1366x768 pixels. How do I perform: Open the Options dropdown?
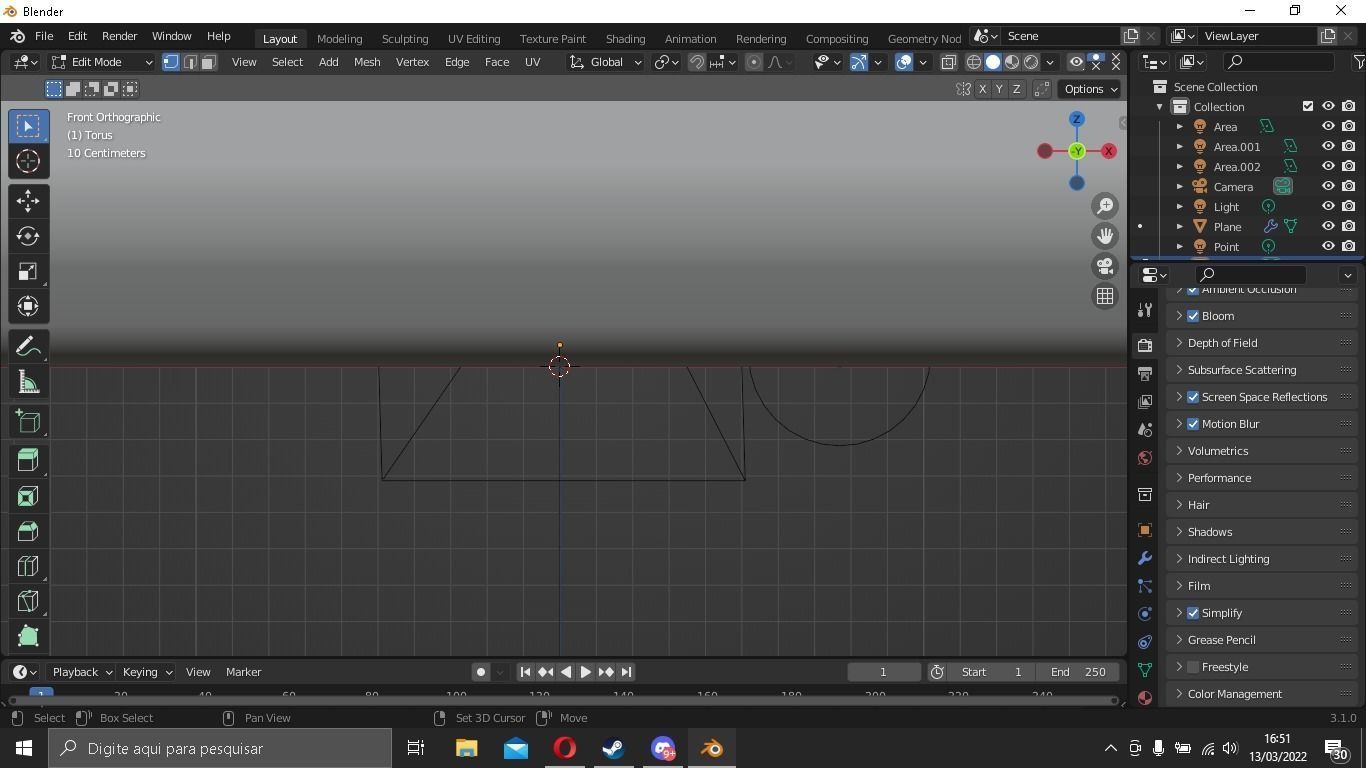(x=1090, y=89)
